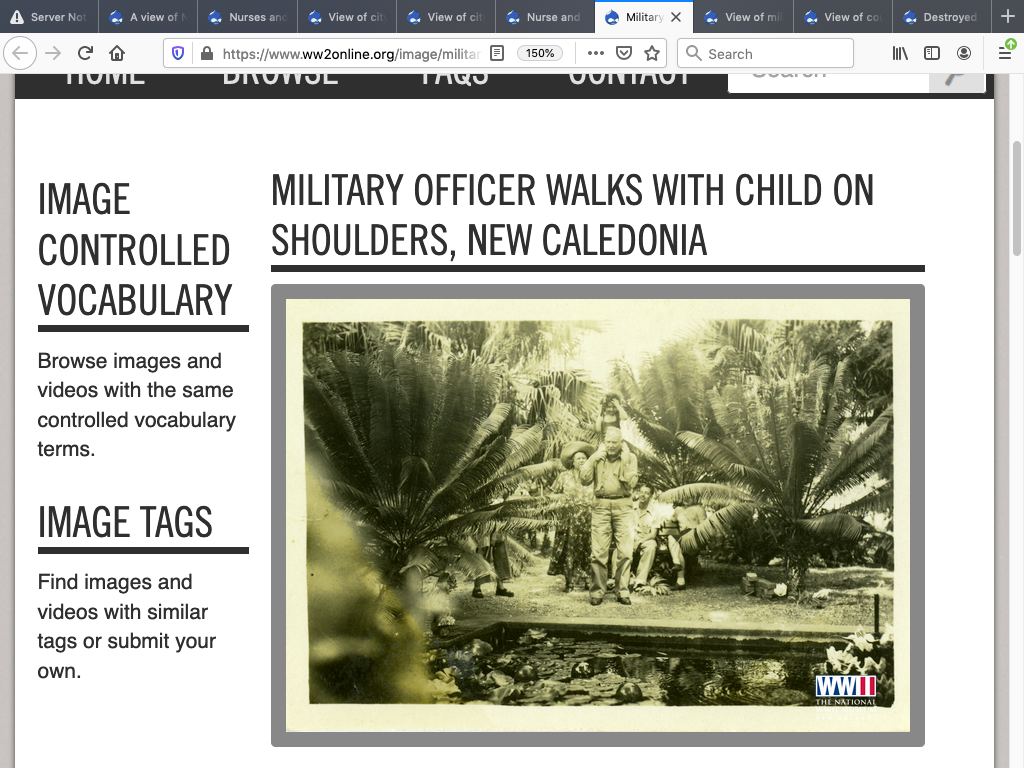
Task: Open page actions three-dot menu
Action: point(595,53)
